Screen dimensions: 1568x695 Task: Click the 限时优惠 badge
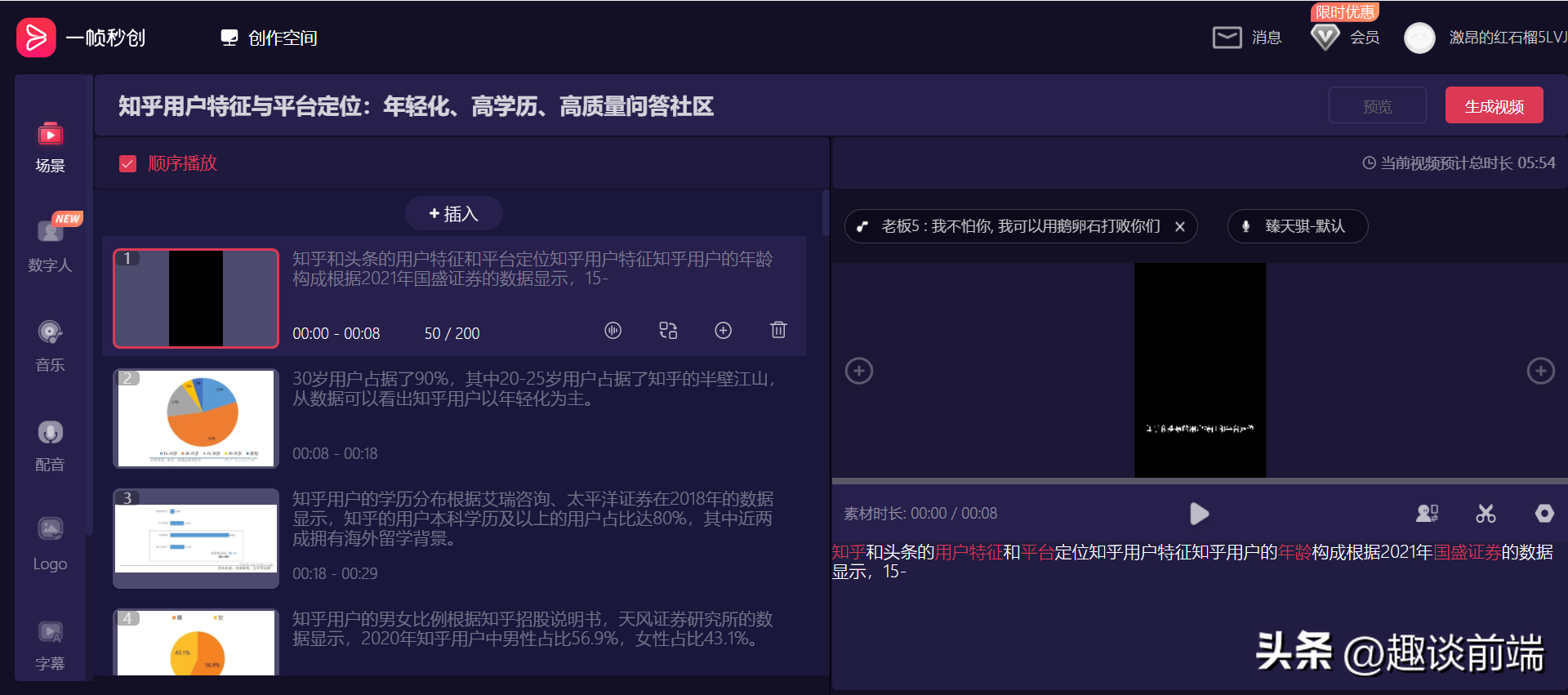coord(1344,12)
